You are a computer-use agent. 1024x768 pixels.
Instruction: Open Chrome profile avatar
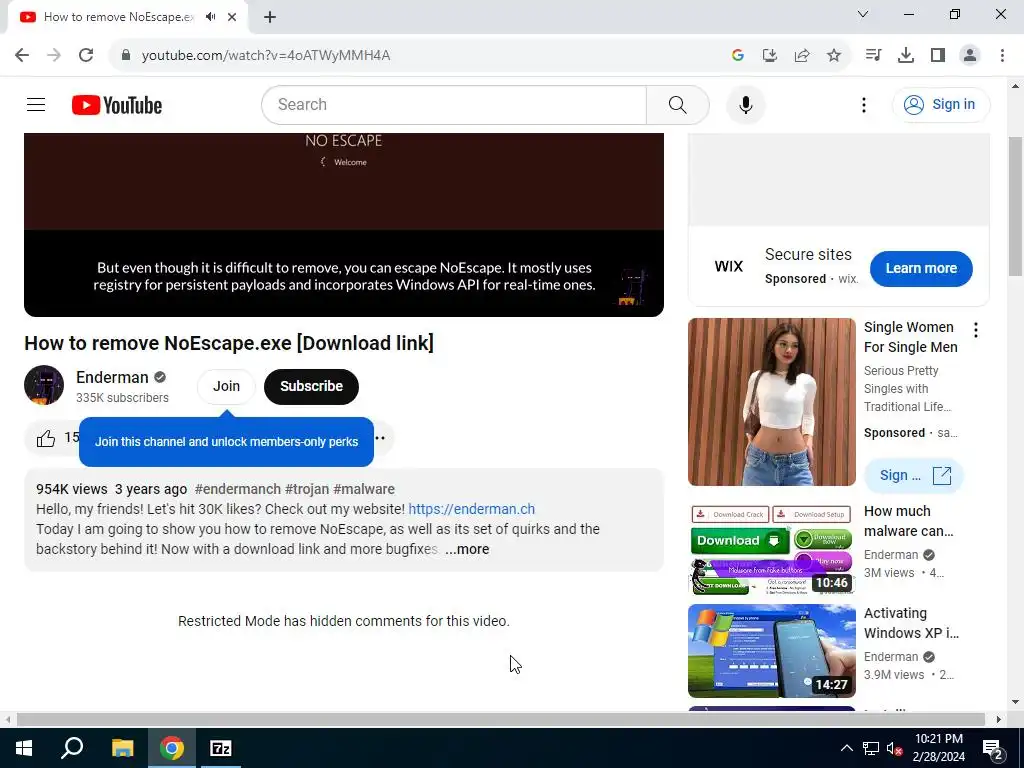click(970, 56)
